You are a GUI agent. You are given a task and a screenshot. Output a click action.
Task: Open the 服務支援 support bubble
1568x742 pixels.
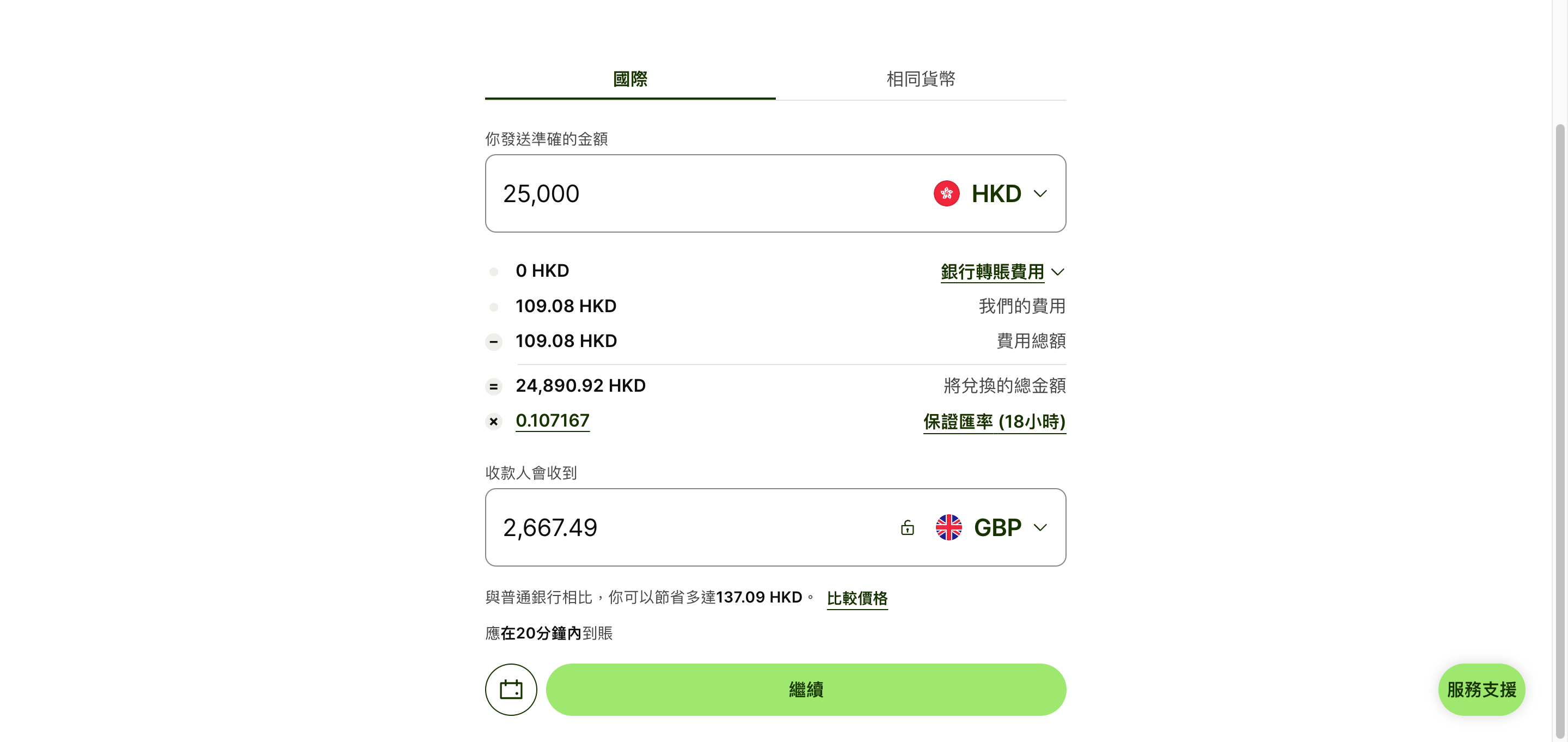click(1481, 689)
